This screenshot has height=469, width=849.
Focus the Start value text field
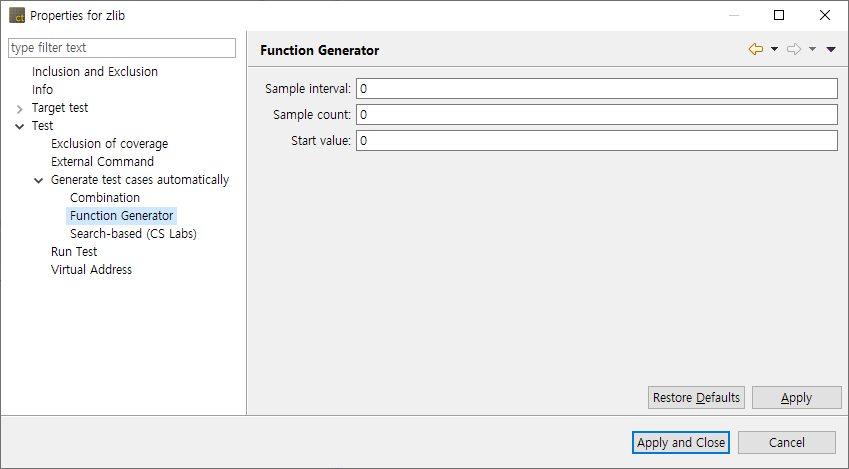(596, 141)
